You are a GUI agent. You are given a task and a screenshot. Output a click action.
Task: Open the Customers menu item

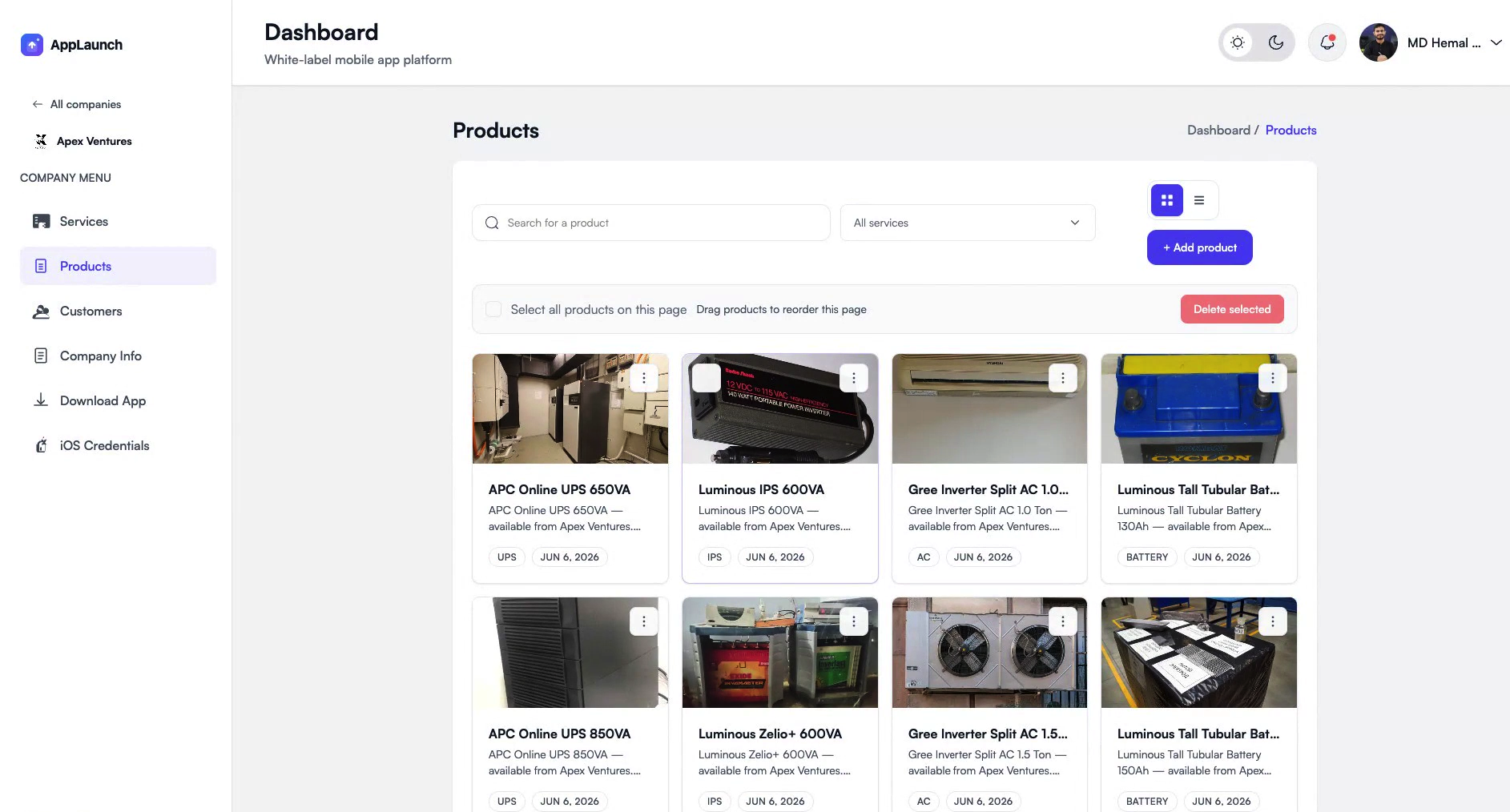tap(118, 311)
